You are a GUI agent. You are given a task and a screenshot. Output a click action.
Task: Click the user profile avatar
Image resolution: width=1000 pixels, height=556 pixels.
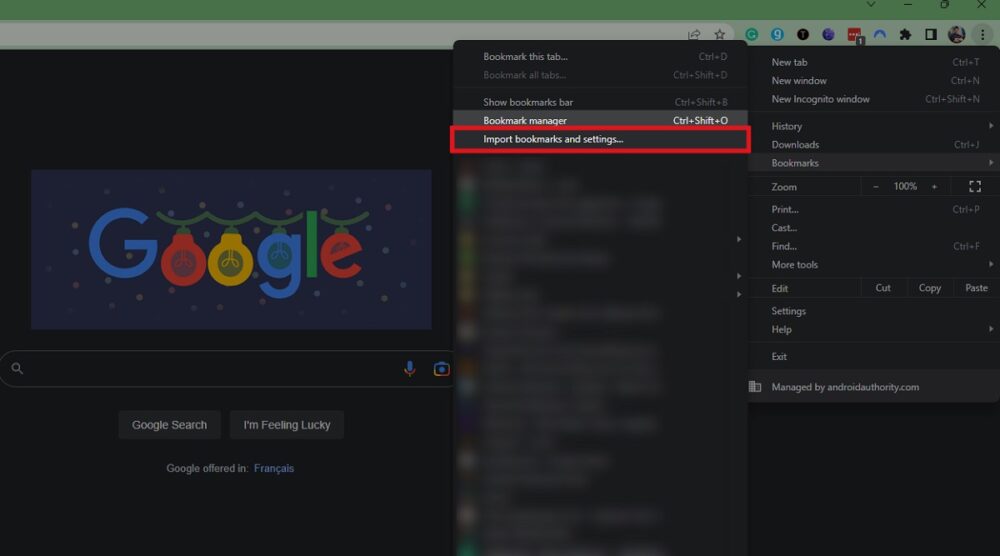click(957, 34)
